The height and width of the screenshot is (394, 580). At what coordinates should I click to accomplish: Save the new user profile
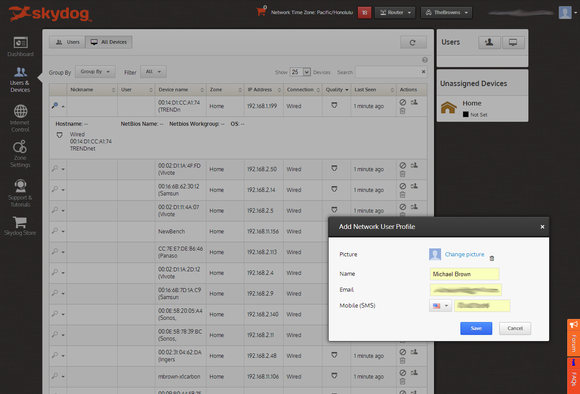point(476,328)
